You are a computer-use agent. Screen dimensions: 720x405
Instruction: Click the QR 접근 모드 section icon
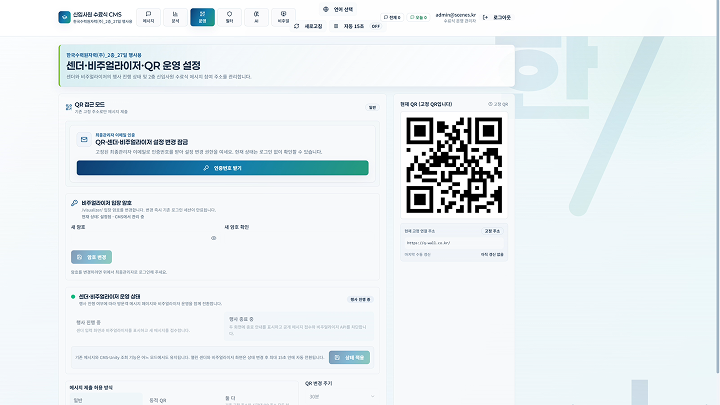coord(69,107)
